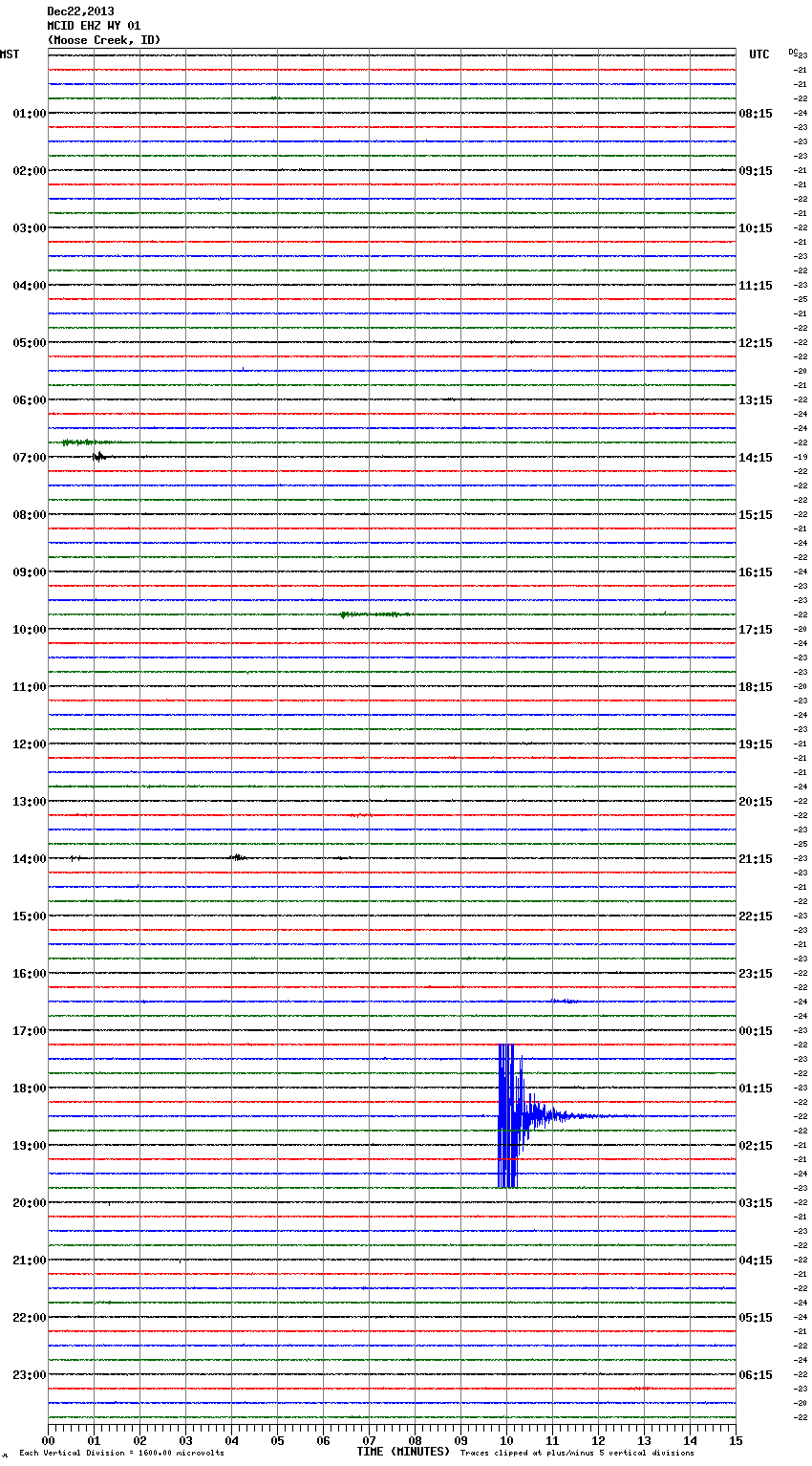Viewport: 812px width, 1466px height.
Task: Click the "21:15" UTC time label
Action: click(x=756, y=859)
